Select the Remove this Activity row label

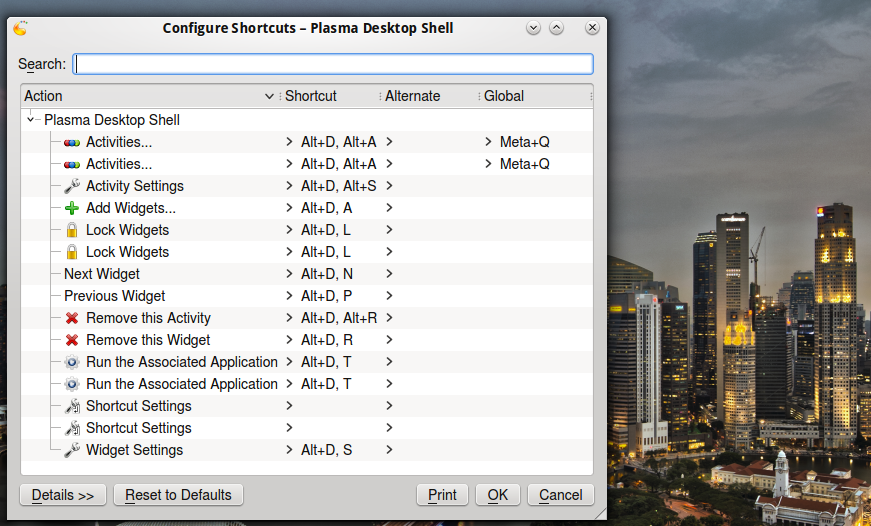(x=148, y=318)
